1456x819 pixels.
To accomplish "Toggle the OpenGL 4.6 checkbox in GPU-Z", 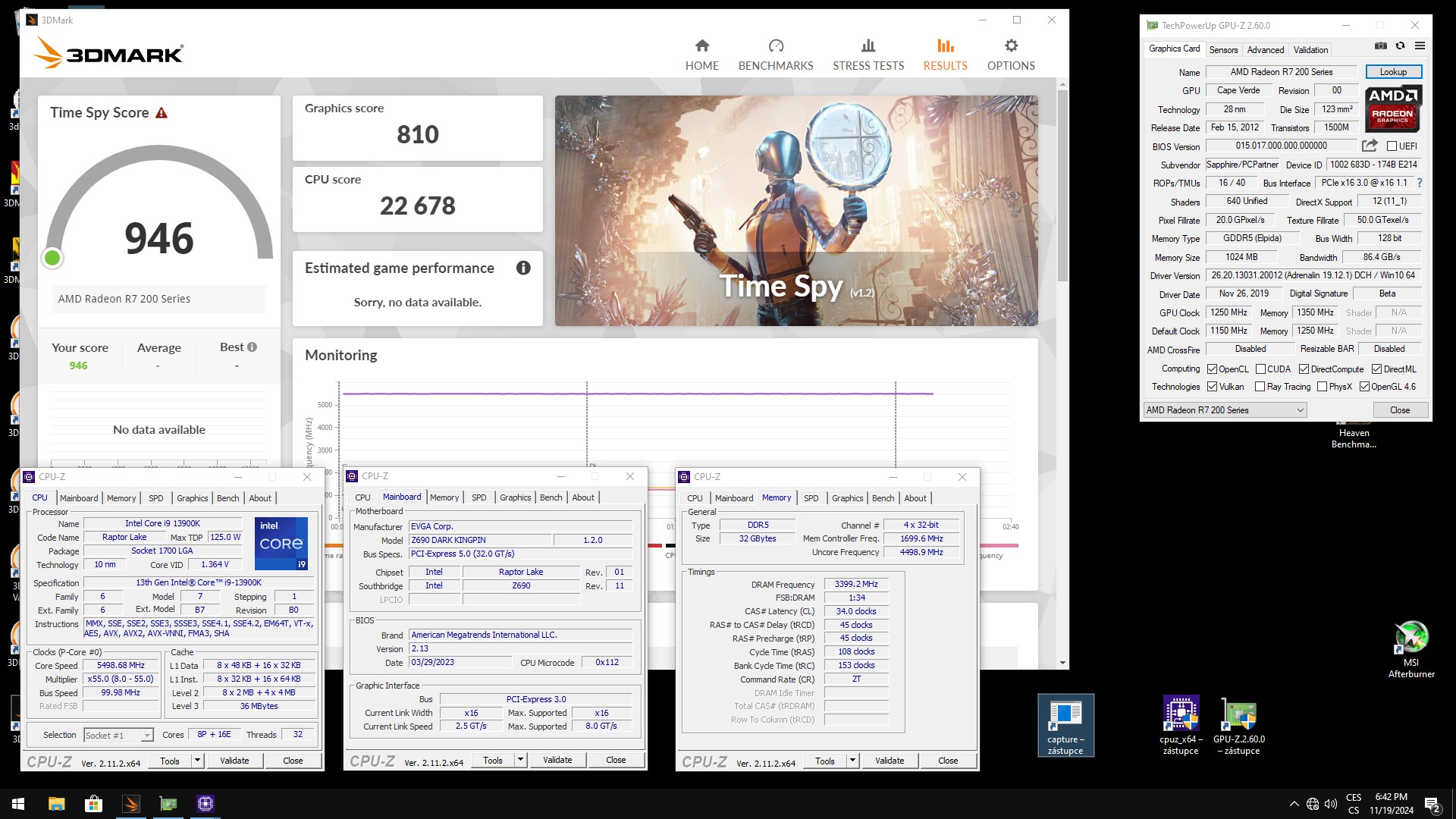I will click(x=1364, y=387).
